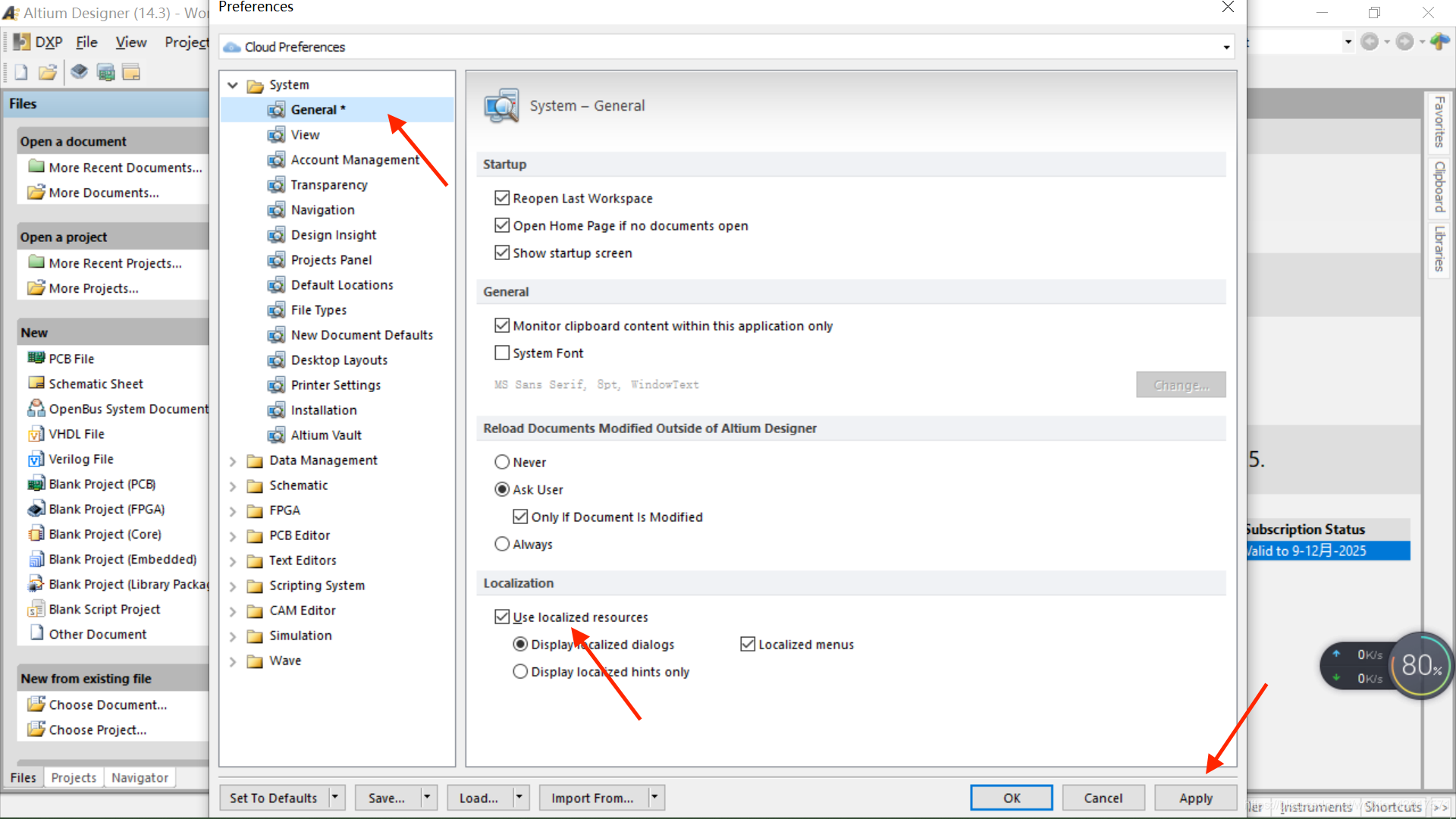Enable Always reload documents option
1456x819 pixels.
pyautogui.click(x=501, y=543)
